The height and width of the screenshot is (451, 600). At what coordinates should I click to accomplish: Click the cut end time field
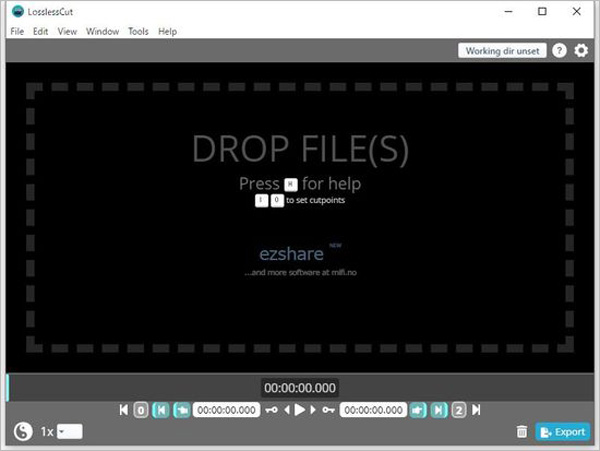[373, 410]
